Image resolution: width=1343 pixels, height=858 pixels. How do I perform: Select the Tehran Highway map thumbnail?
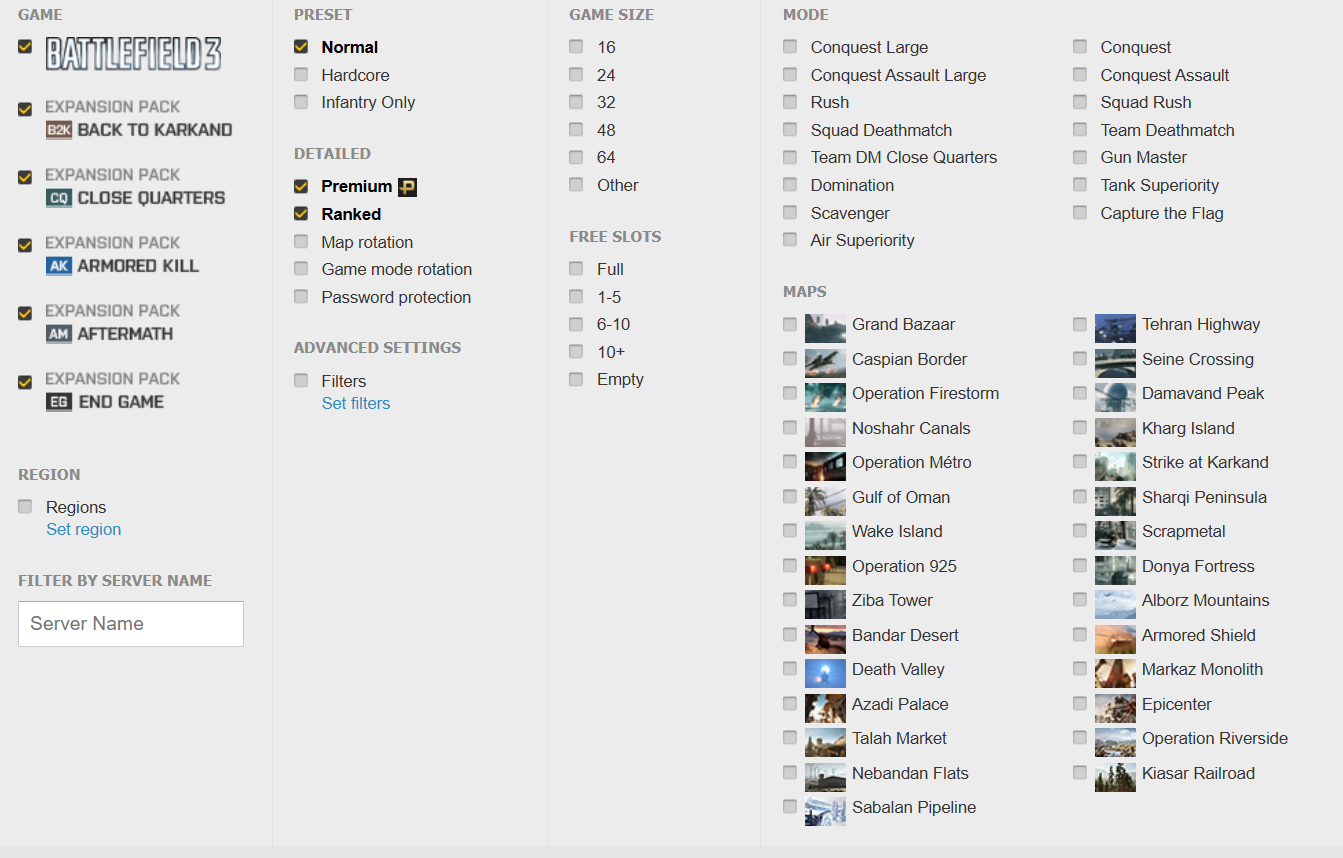click(1115, 329)
